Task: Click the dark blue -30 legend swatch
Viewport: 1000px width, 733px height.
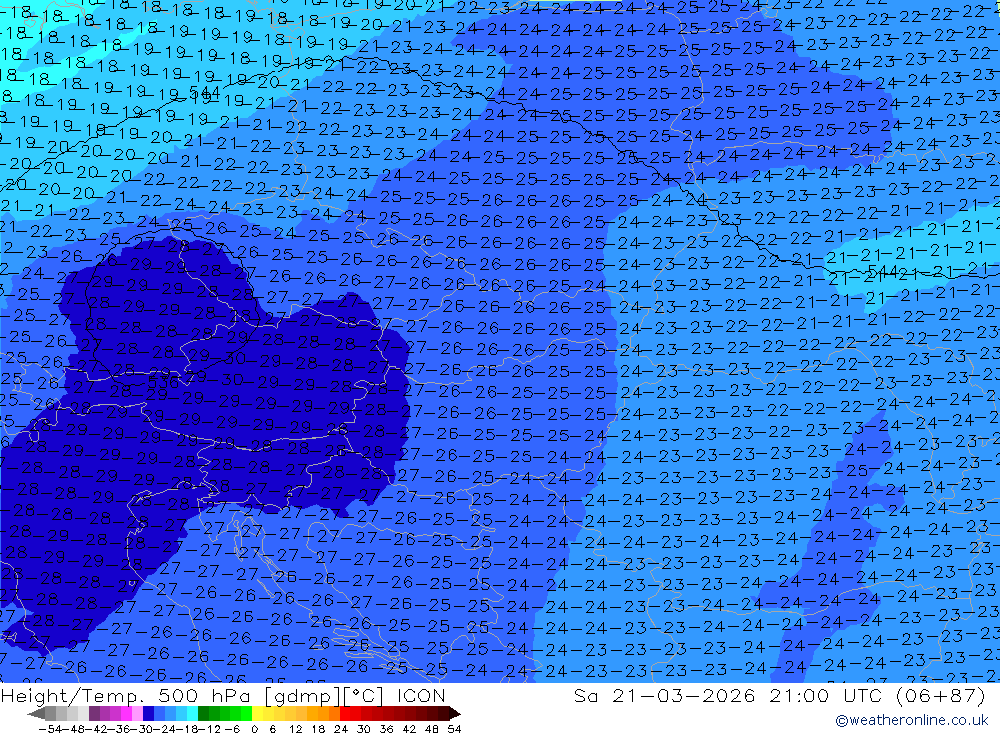Action: 148,713
